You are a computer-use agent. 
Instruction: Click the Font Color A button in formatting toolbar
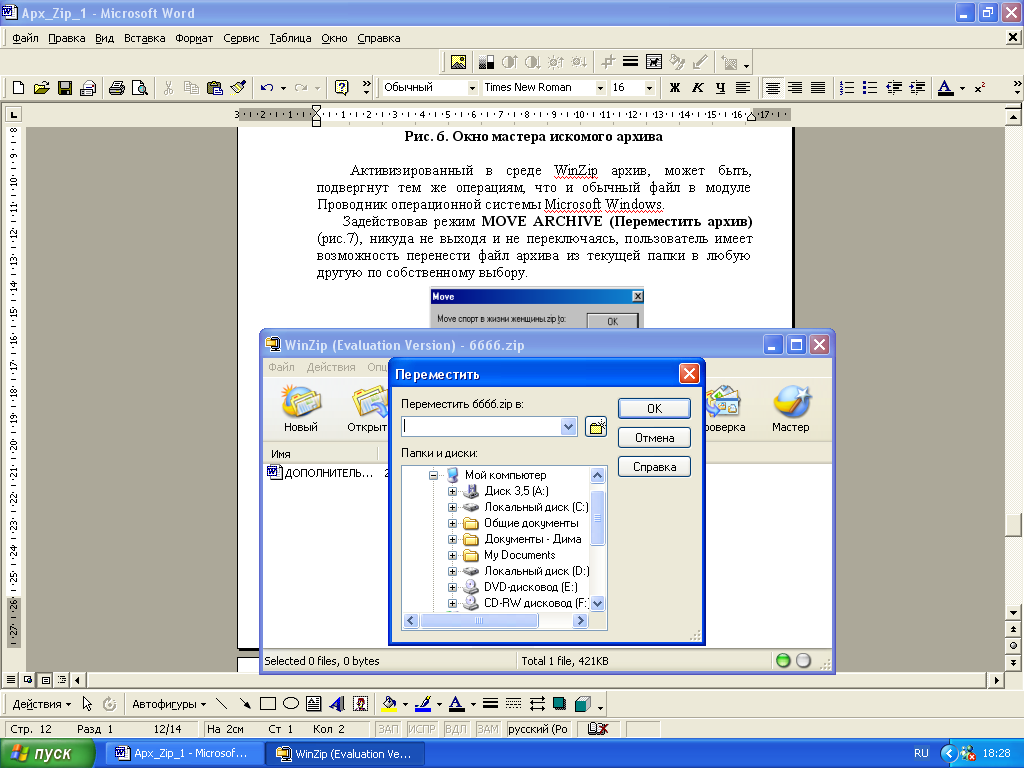945,88
